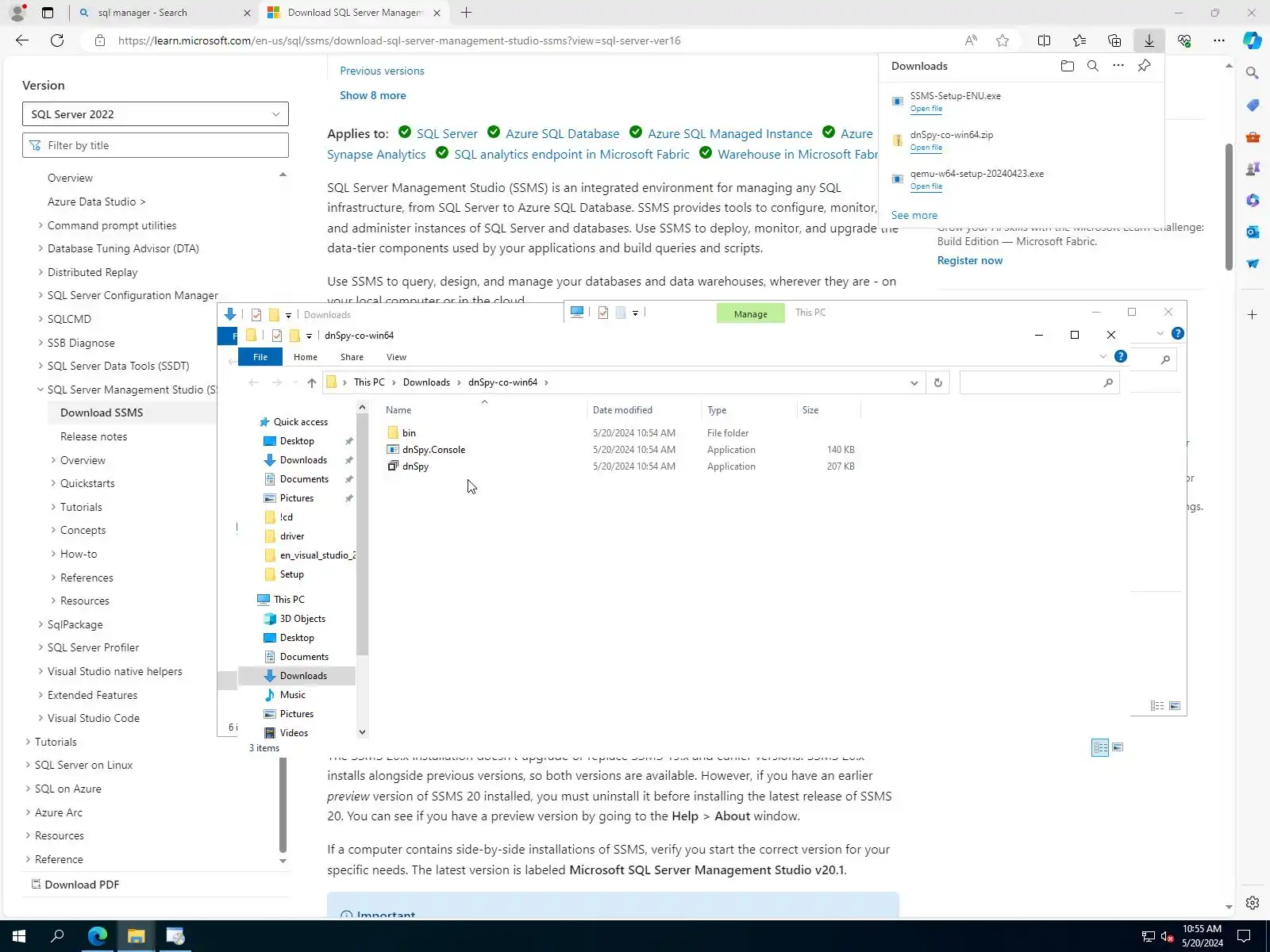Expand the SqlPackage tree node
This screenshot has width=1270, height=952.
point(40,624)
